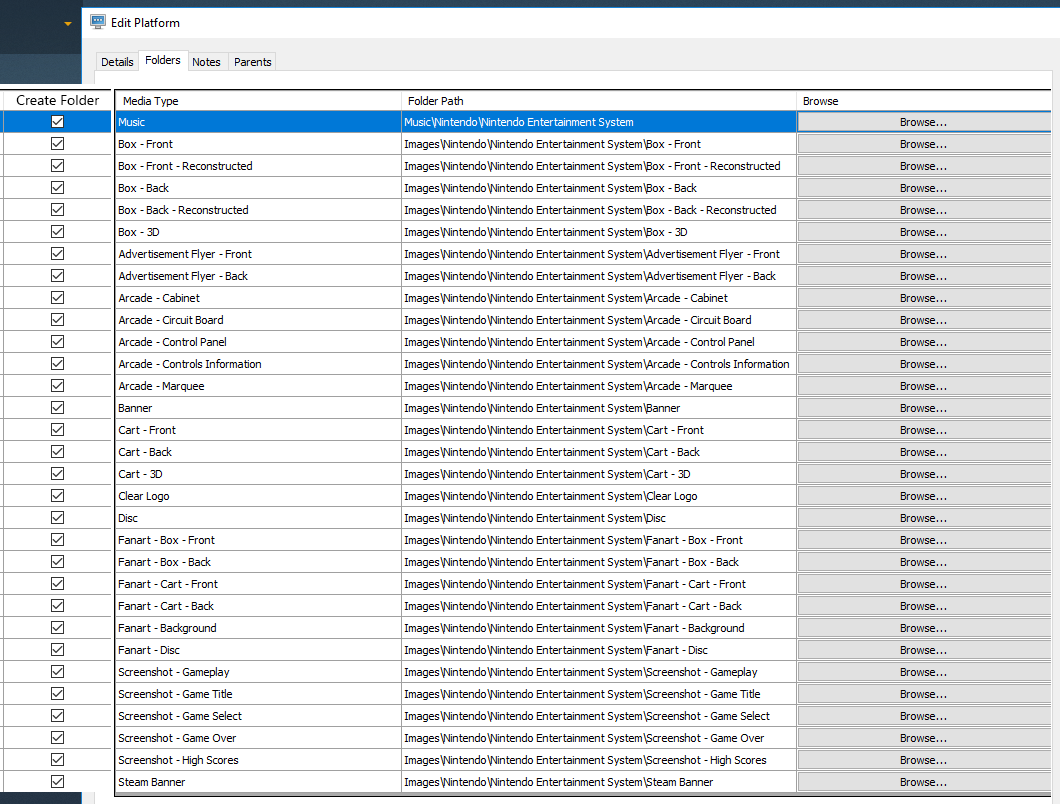The image size is (1060, 804).
Task: Toggle Create Folder checkbox for Clear Logo
Action: click(x=57, y=496)
